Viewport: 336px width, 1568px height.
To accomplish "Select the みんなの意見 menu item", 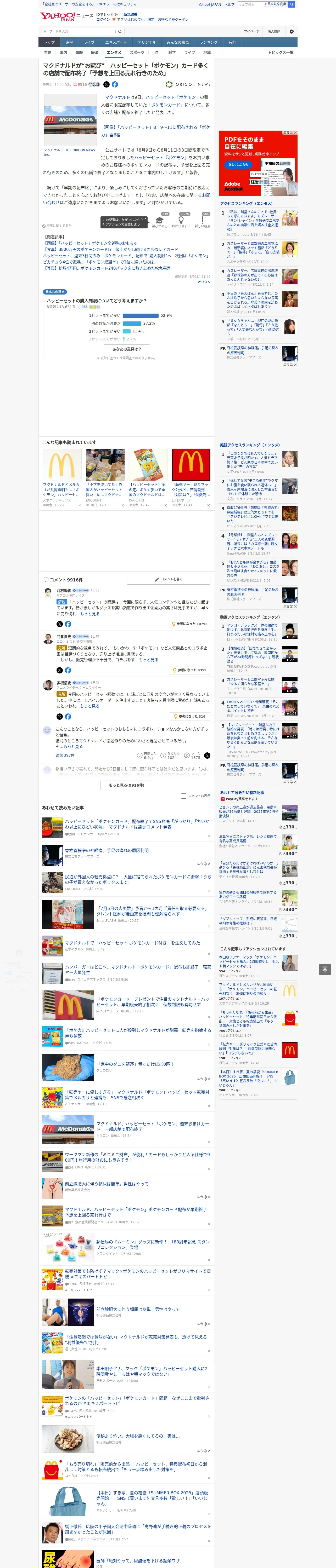I will 177,42.
